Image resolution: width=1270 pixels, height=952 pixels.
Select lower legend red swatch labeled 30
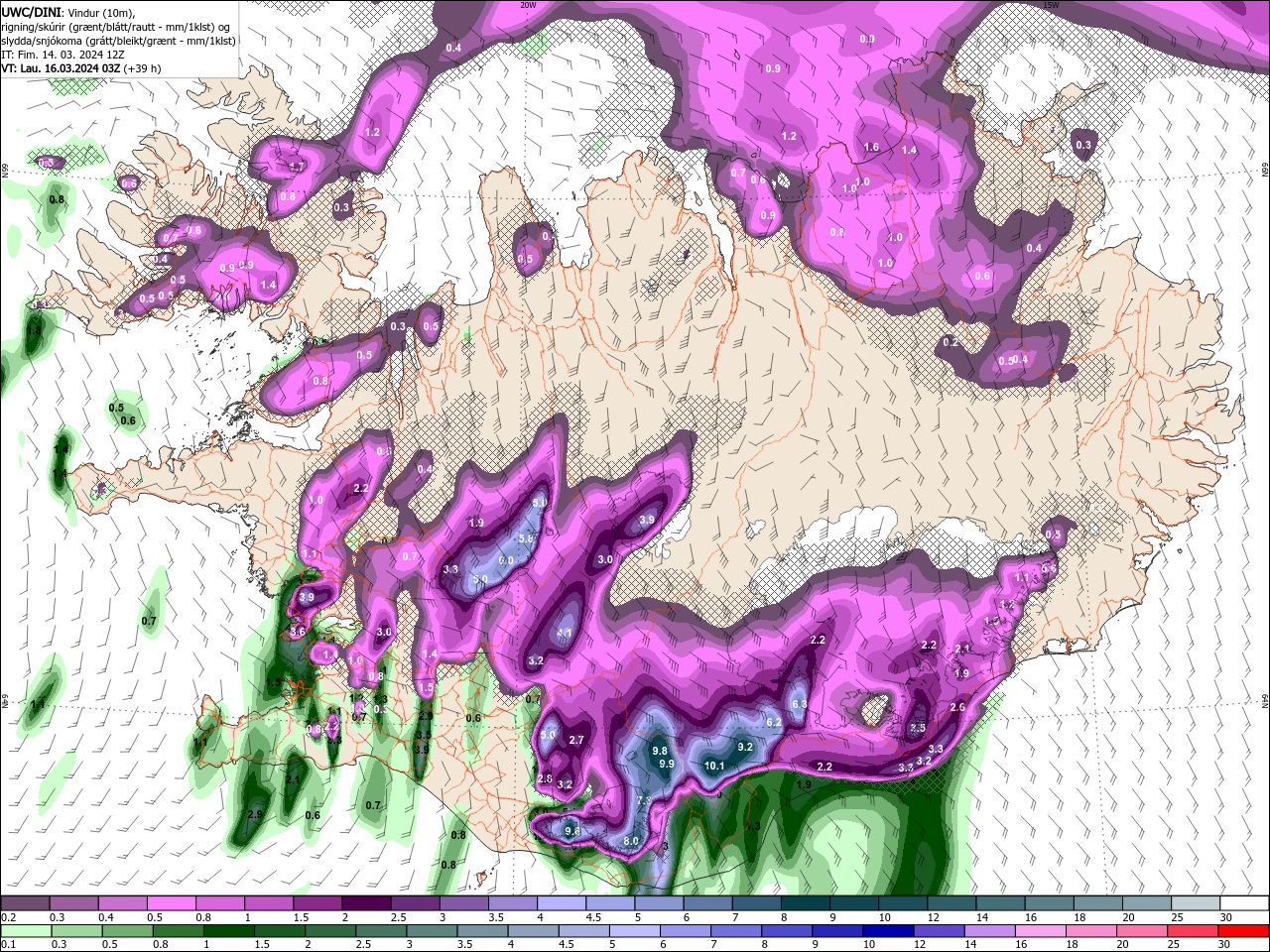click(x=1244, y=931)
